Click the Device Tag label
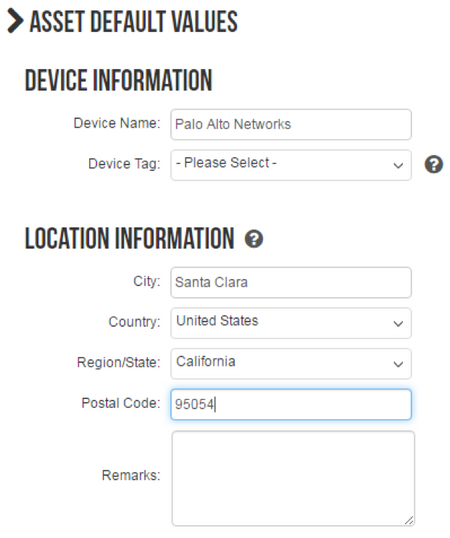Viewport: 450px width, 538px height. tap(124, 164)
